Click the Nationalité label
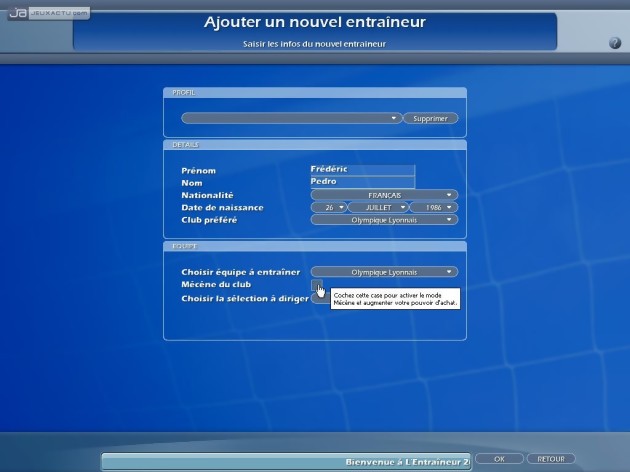Image resolution: width=630 pixels, height=472 pixels. click(x=207, y=195)
